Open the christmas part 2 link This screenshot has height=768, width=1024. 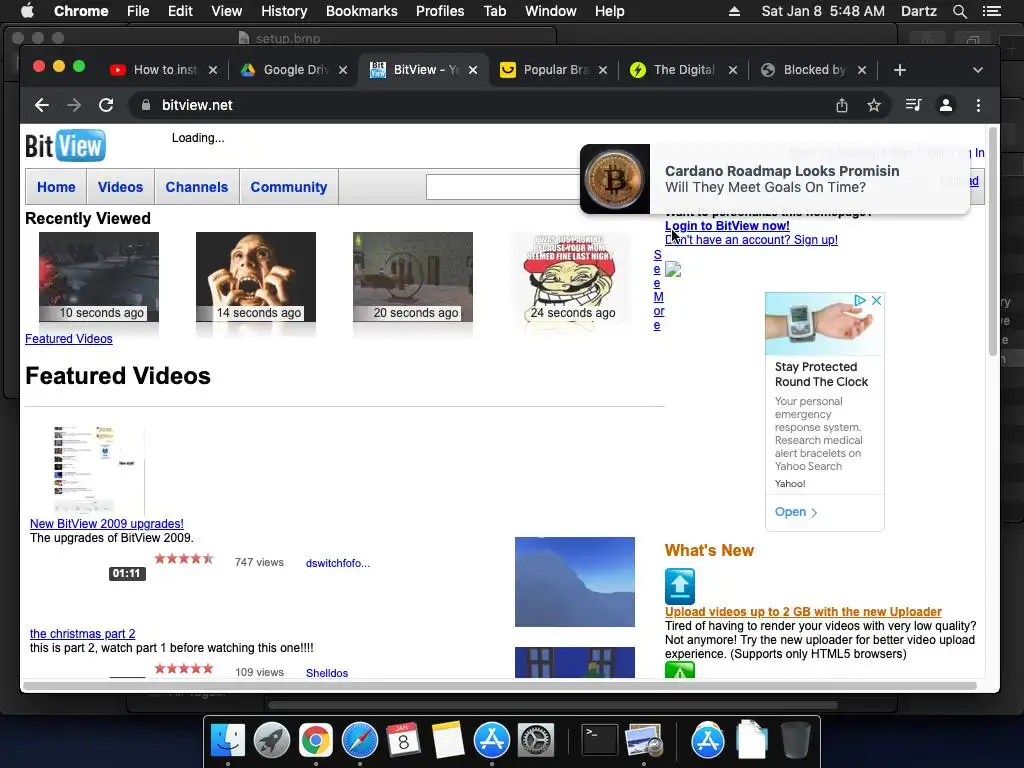coord(82,633)
